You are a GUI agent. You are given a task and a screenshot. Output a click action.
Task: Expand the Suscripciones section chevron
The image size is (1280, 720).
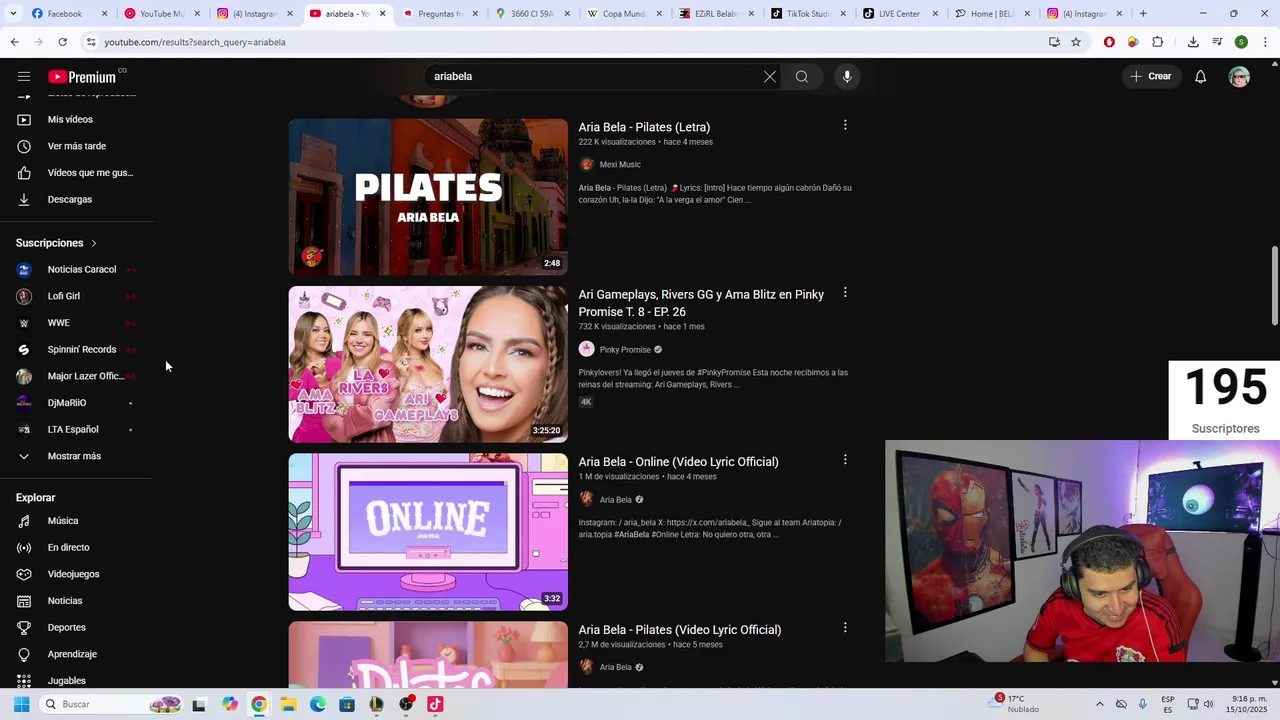94,243
